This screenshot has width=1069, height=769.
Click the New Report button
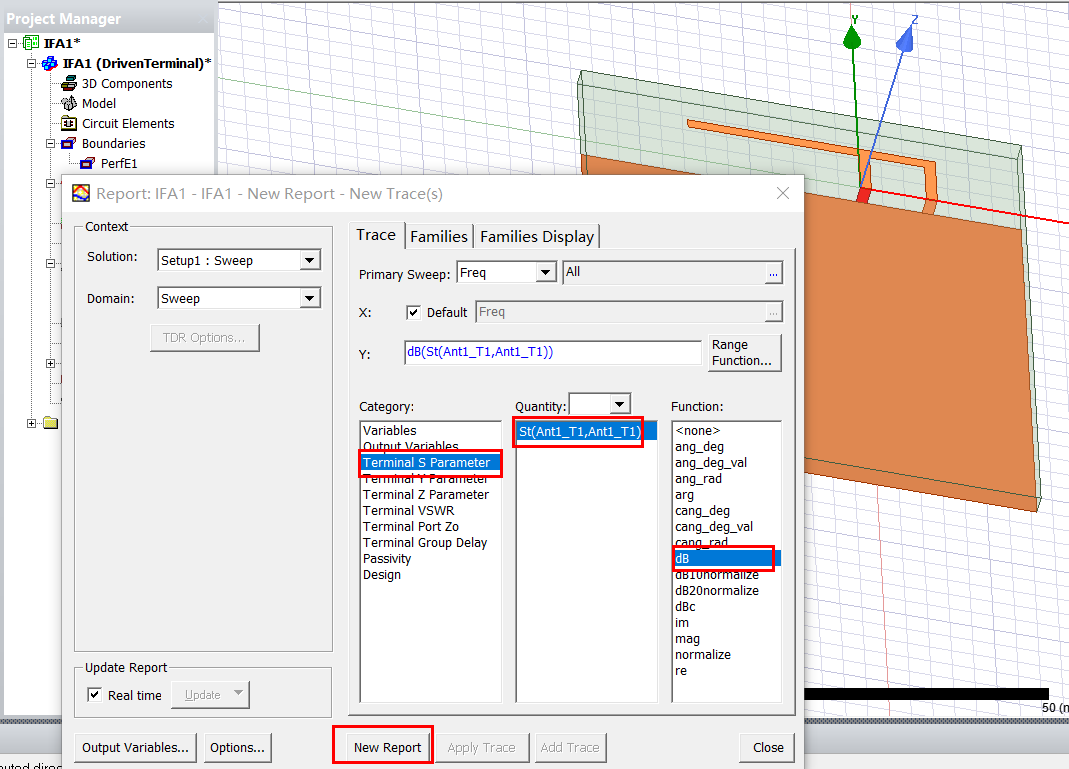click(382, 747)
